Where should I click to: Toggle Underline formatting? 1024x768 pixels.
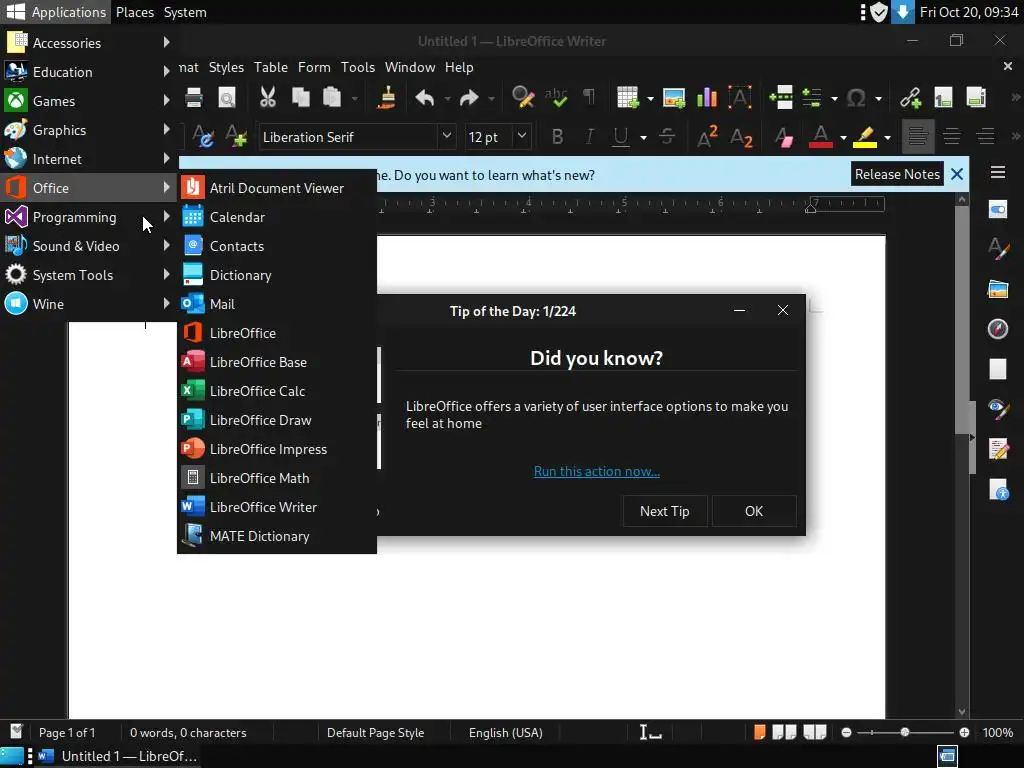point(620,136)
